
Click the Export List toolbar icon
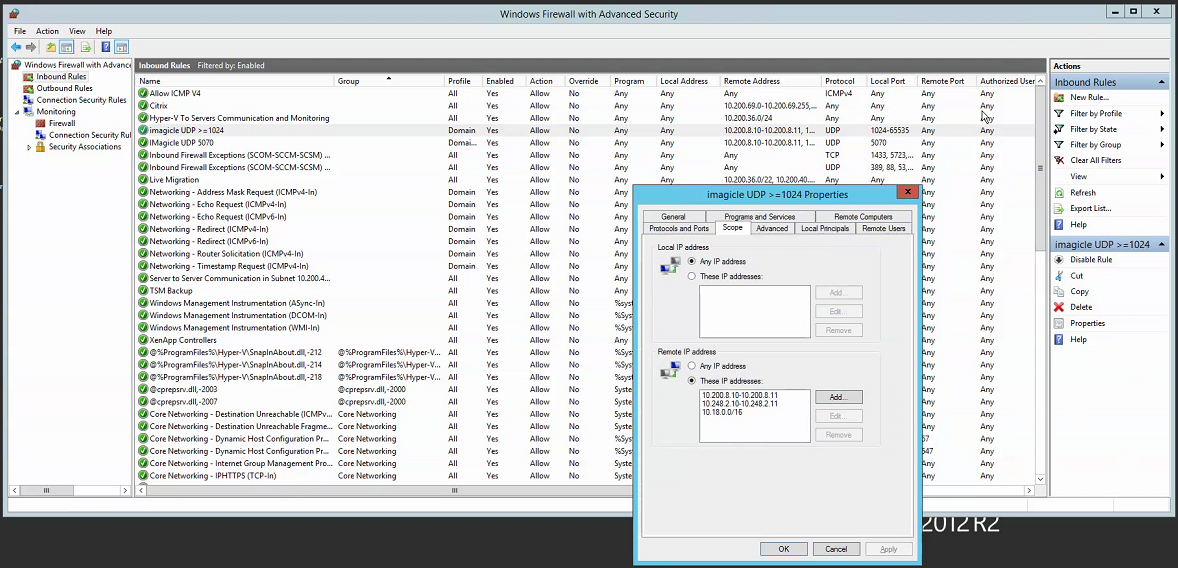[86, 47]
